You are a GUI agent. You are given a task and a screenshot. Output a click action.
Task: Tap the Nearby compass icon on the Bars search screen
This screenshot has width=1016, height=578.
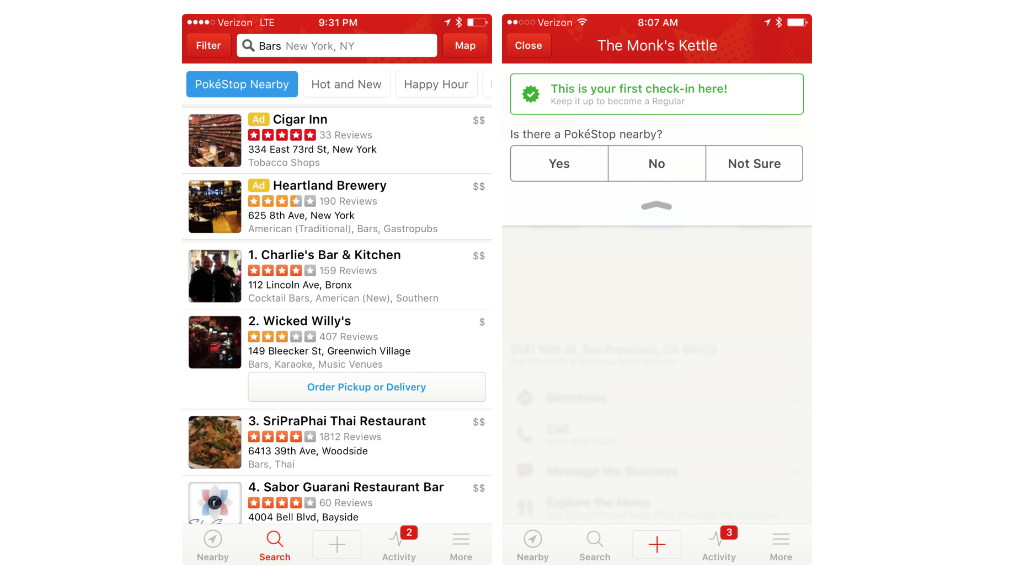pos(212,540)
